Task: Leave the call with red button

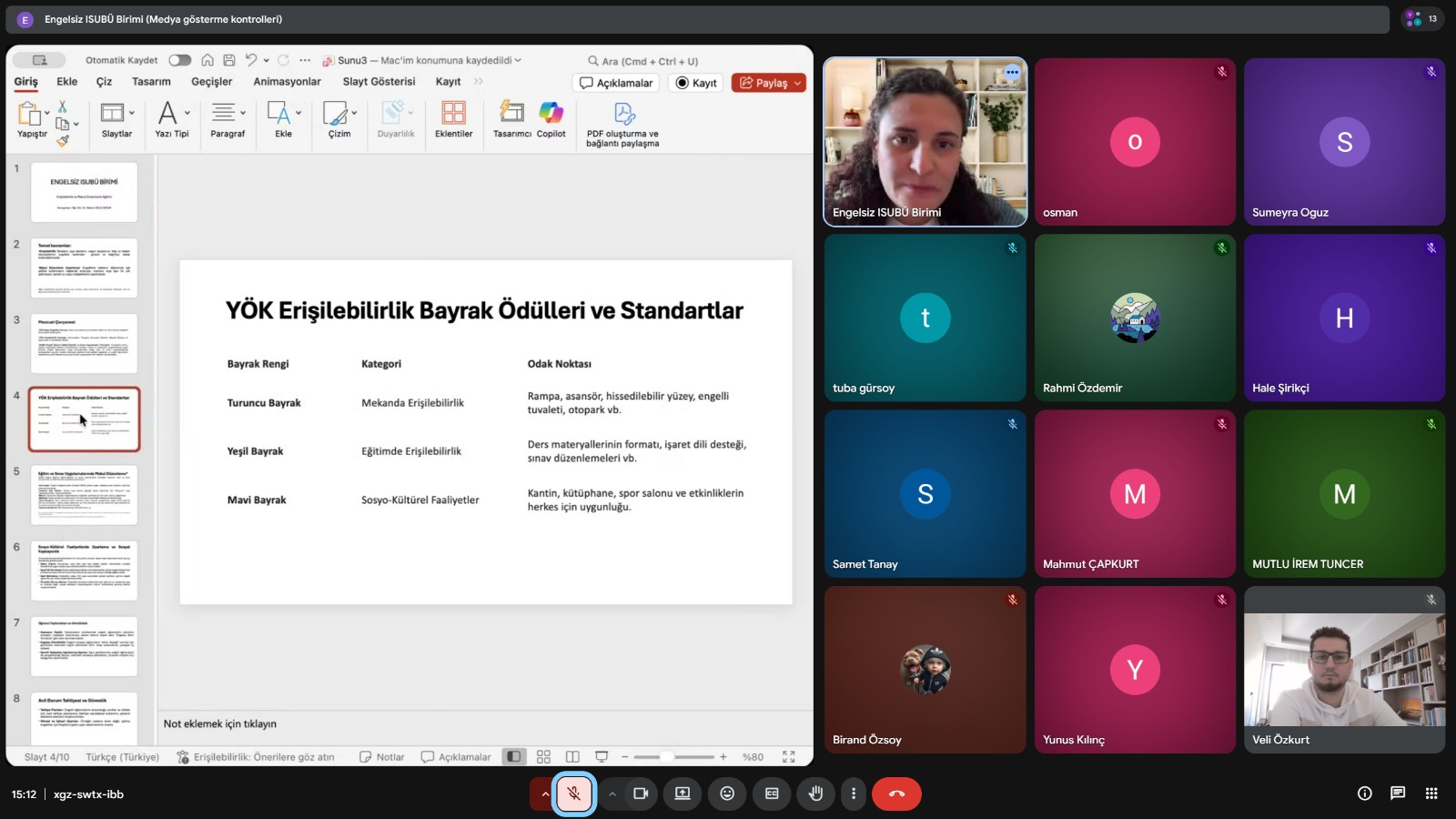Action: (896, 794)
